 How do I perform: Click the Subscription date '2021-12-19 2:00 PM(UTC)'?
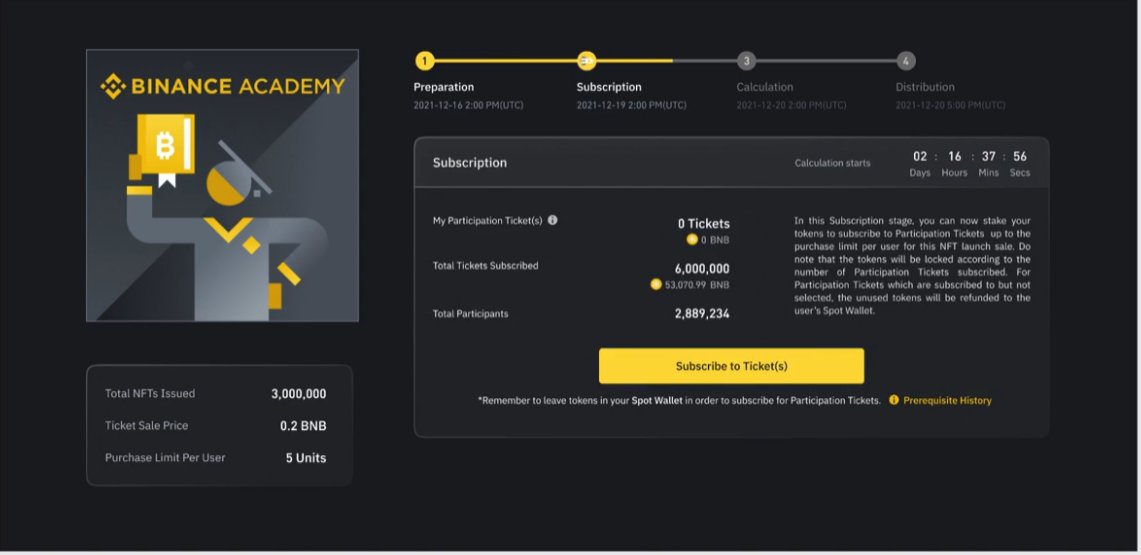pos(631,105)
